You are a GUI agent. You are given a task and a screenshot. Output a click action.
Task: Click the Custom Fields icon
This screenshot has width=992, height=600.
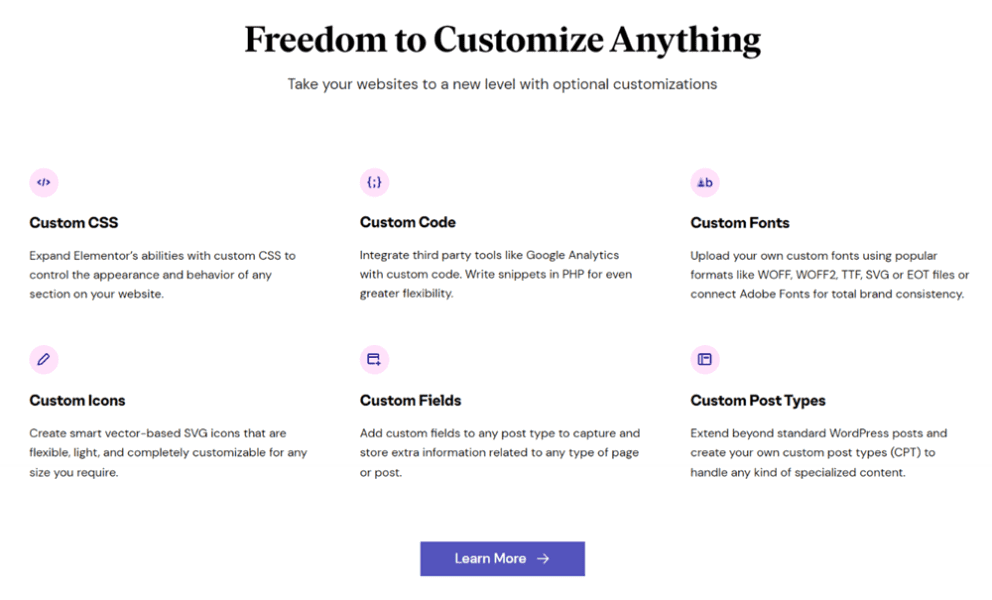374,359
